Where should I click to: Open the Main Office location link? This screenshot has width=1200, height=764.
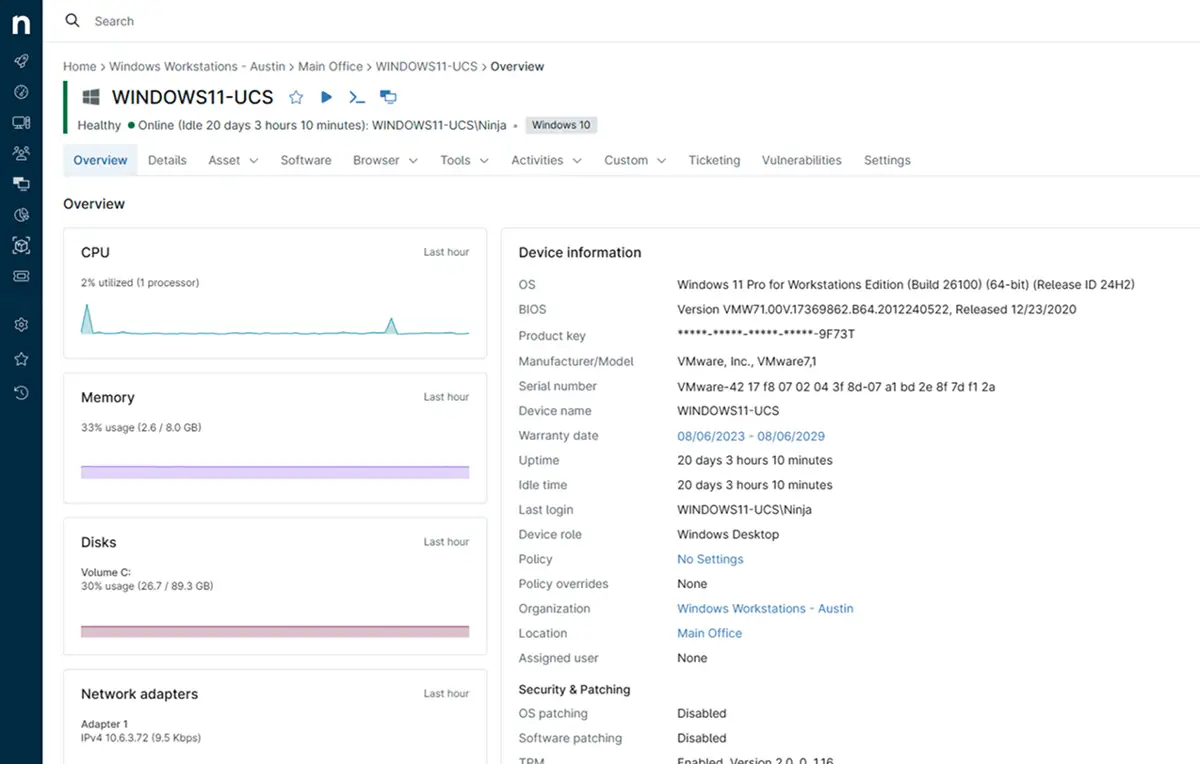click(x=709, y=633)
